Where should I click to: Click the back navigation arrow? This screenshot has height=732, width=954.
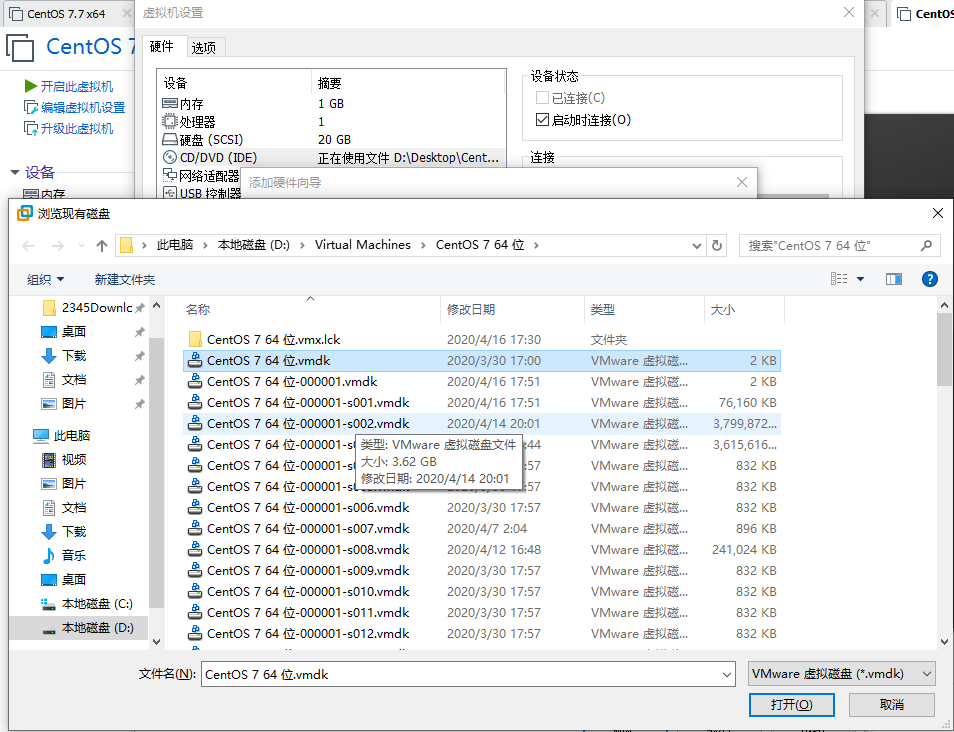click(28, 246)
